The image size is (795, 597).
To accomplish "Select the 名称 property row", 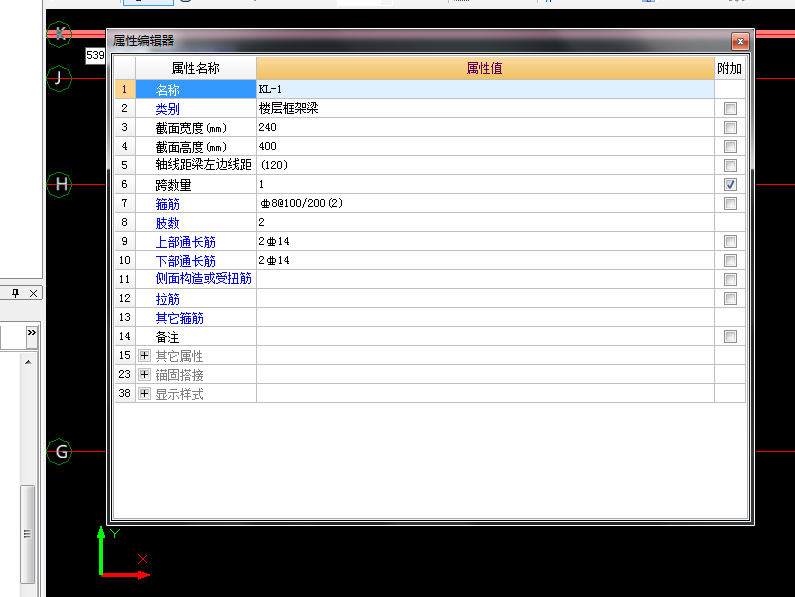I will tap(196, 89).
